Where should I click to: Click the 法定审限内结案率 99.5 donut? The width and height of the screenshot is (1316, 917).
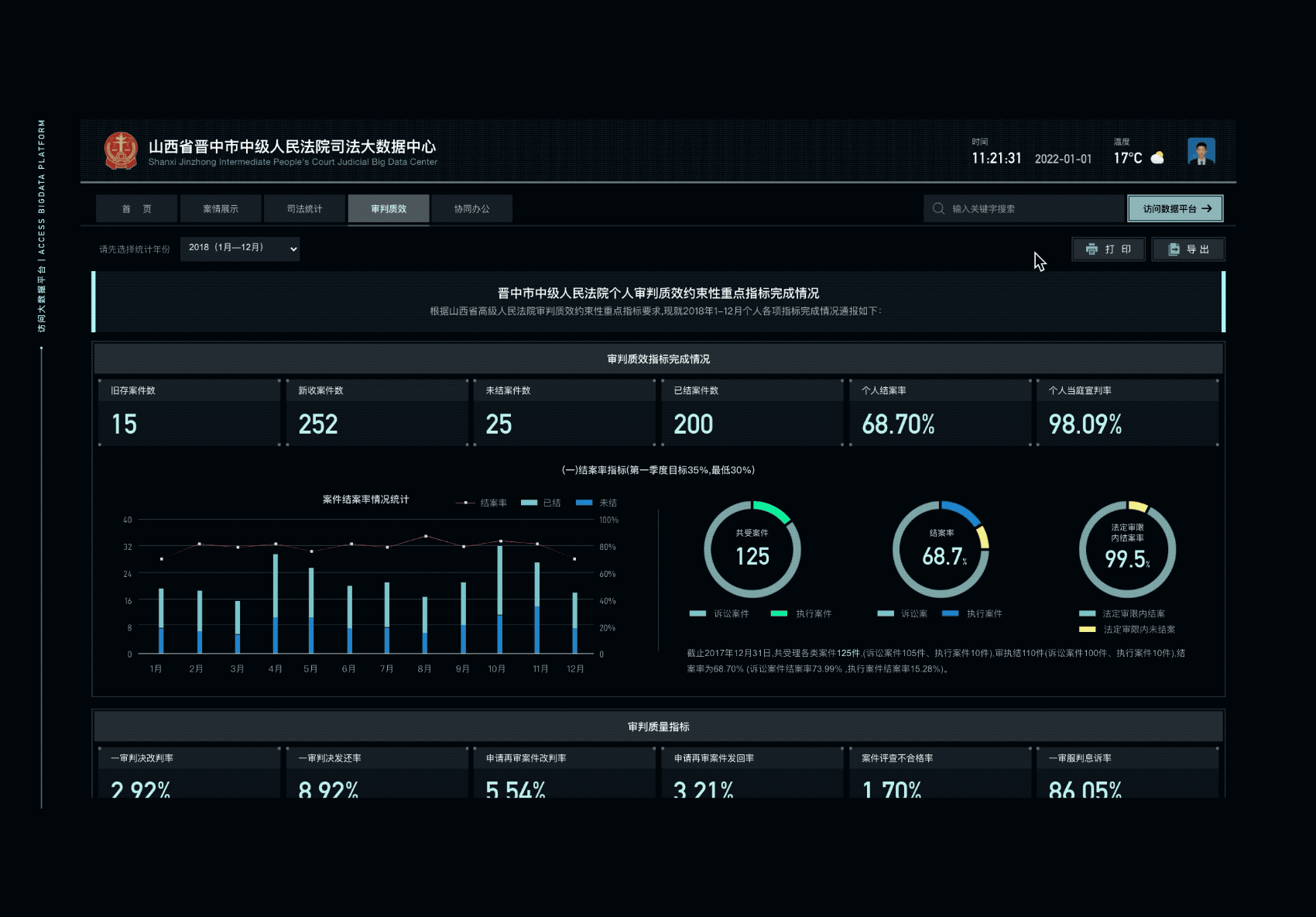pos(1127,550)
